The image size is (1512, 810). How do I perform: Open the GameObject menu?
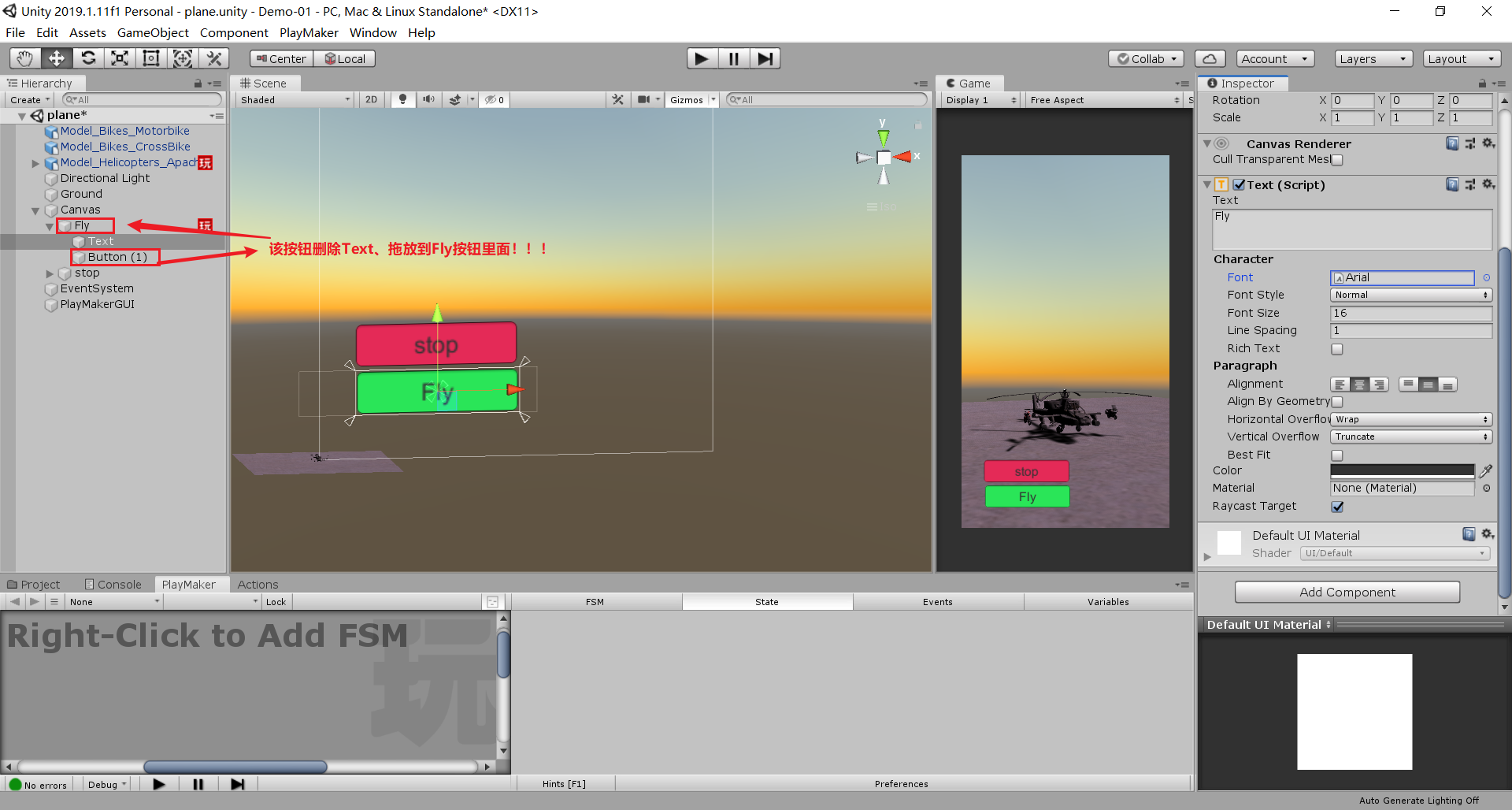(x=153, y=32)
